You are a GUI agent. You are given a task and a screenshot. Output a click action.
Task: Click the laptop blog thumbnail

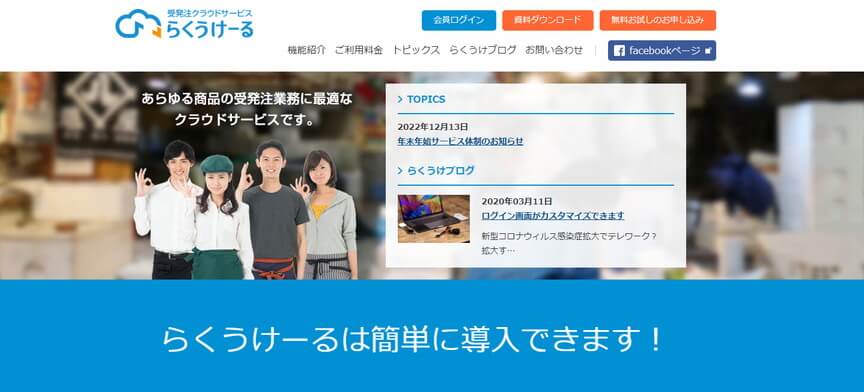(434, 218)
